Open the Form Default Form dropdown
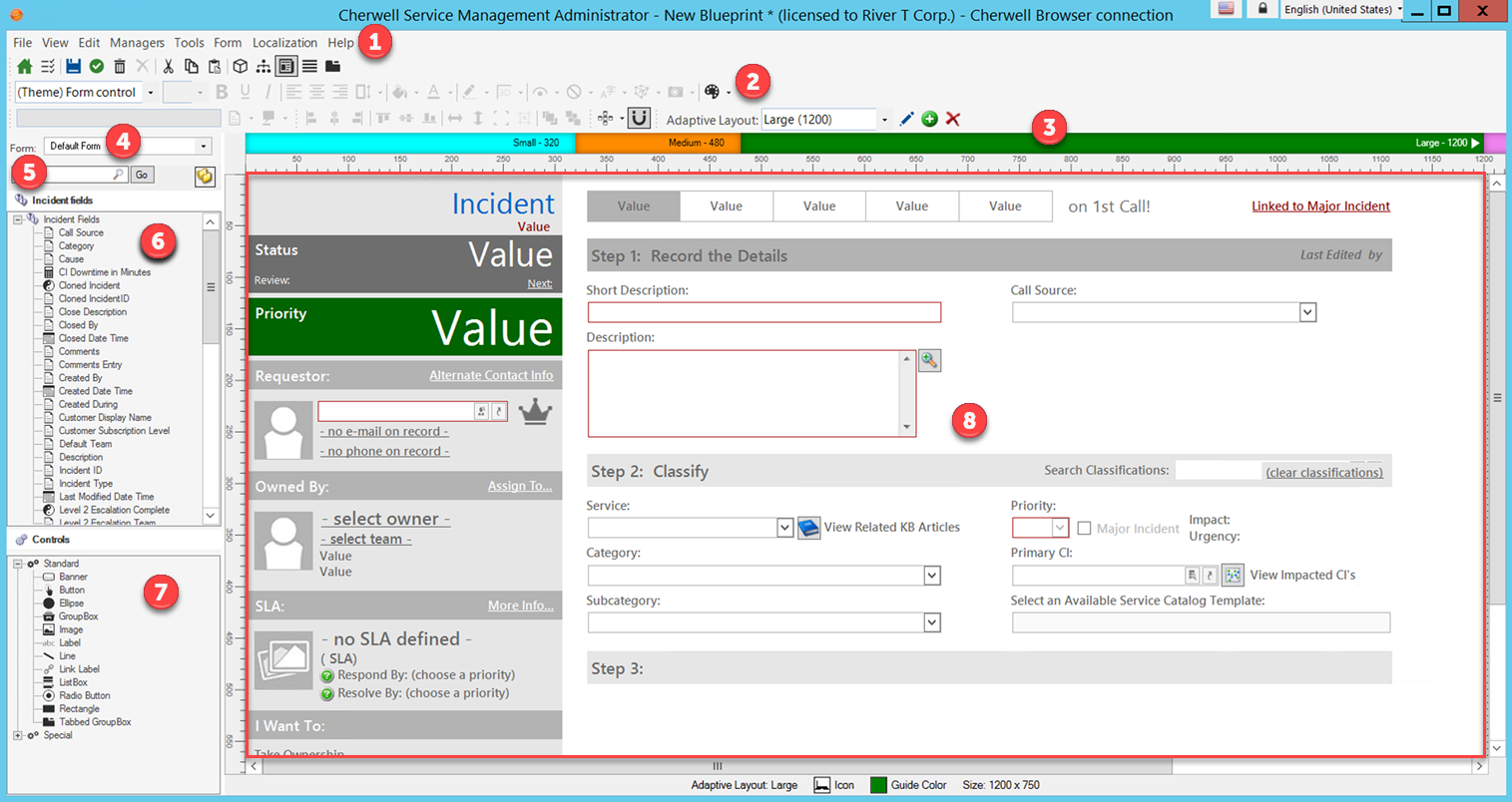 pos(204,147)
